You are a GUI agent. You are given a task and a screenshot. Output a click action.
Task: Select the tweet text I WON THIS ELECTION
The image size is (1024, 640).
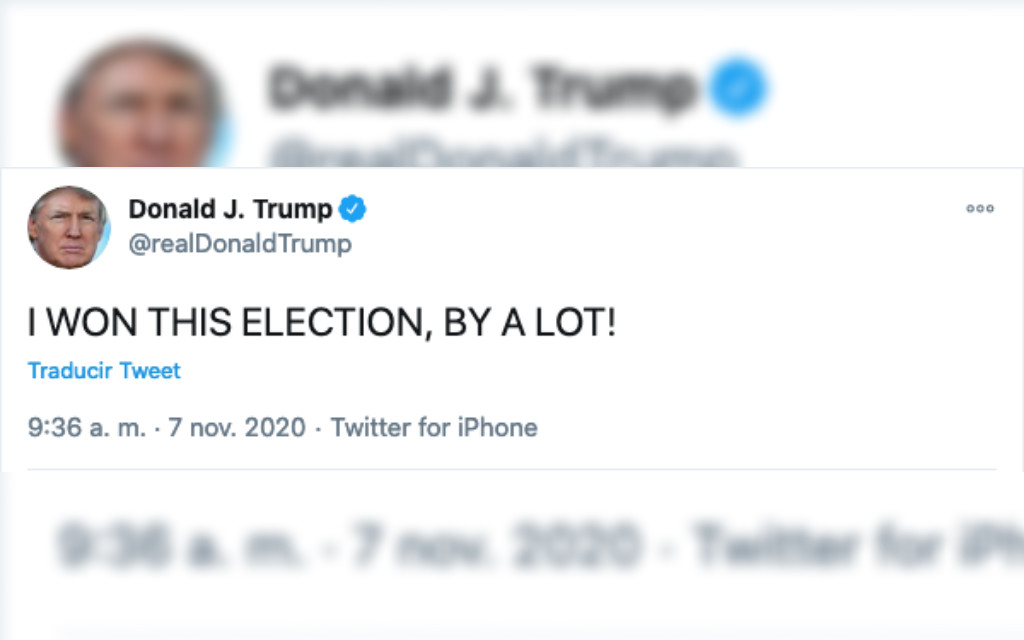tap(320, 322)
